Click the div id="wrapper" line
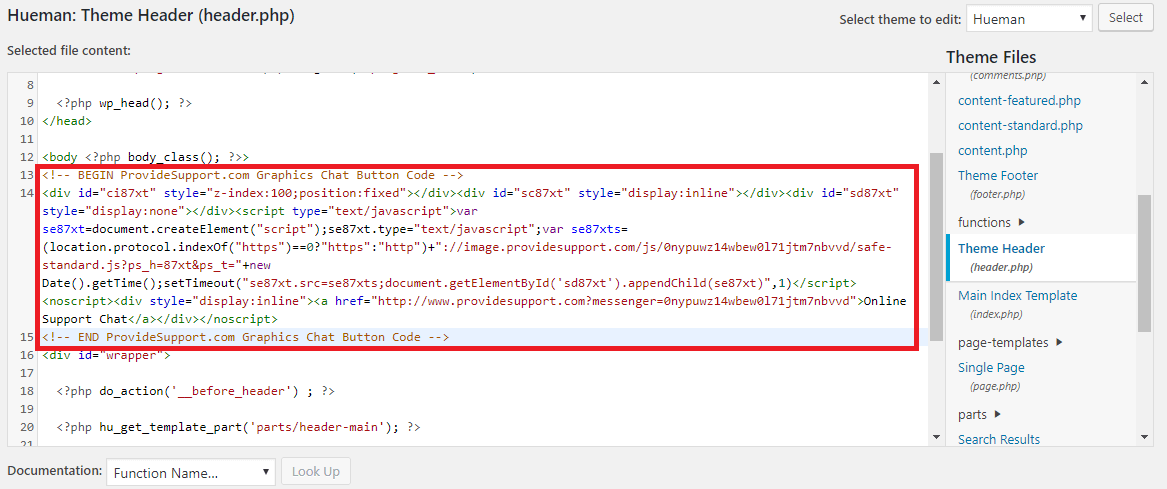Viewport: 1167px width, 489px height. pos(106,355)
